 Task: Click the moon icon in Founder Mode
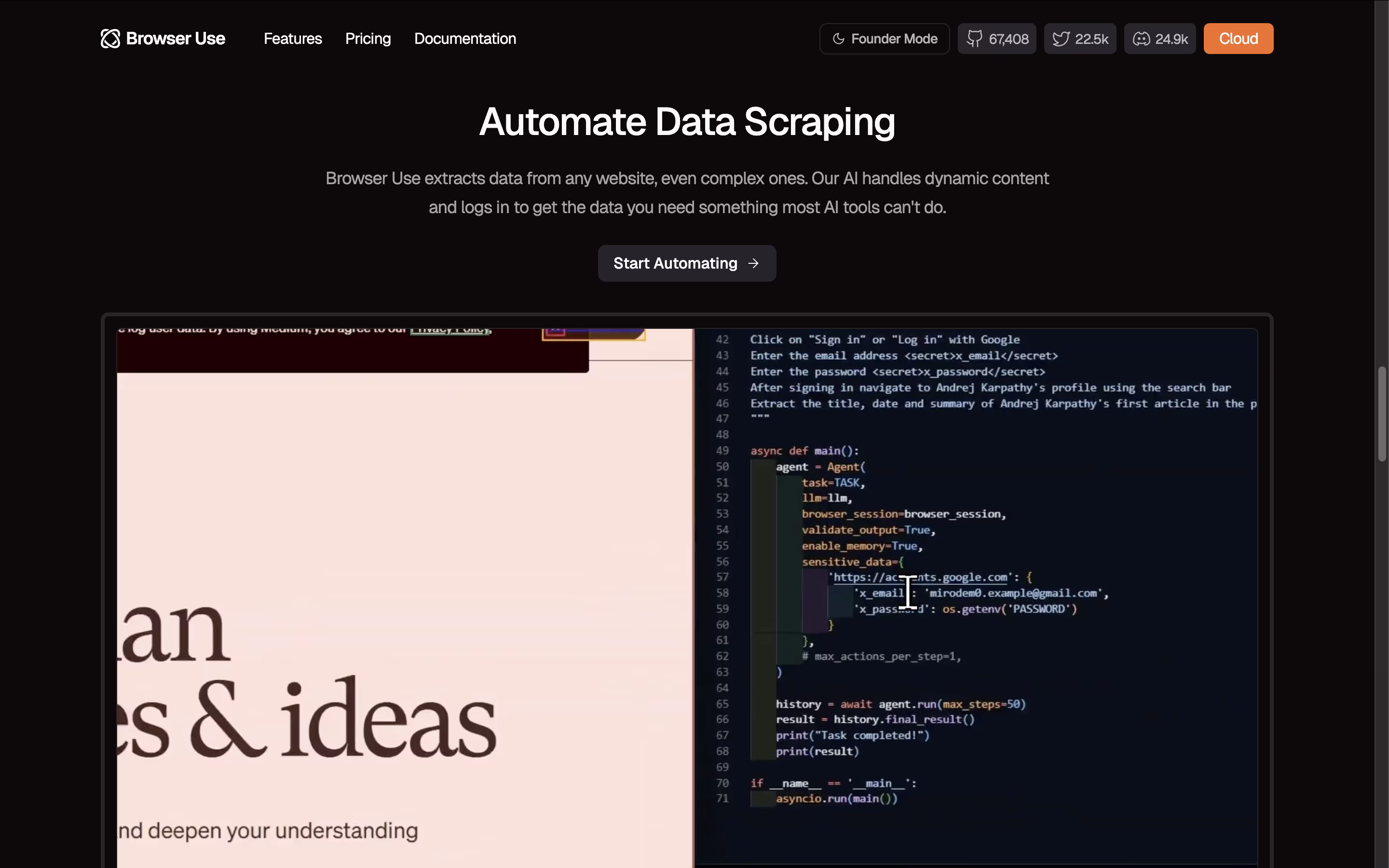click(x=839, y=39)
